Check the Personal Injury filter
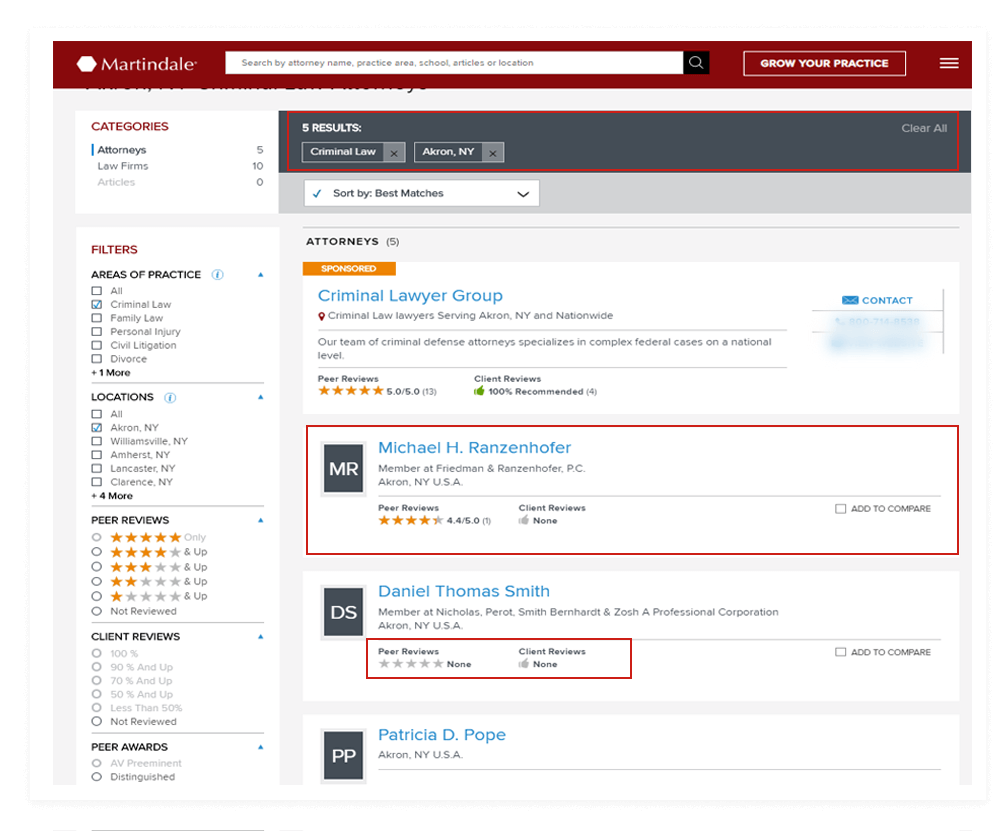This screenshot has height=831, width=1007. pos(96,331)
